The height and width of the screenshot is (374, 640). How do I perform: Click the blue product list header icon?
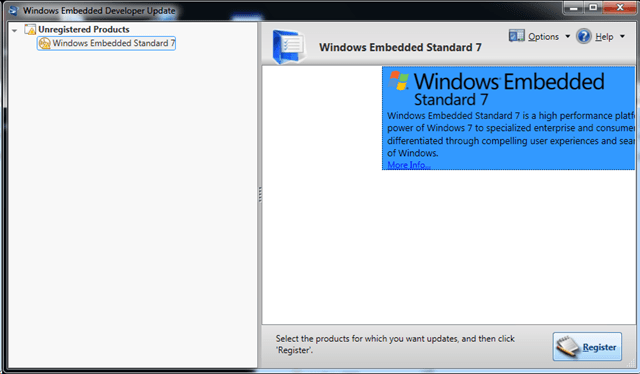point(289,47)
